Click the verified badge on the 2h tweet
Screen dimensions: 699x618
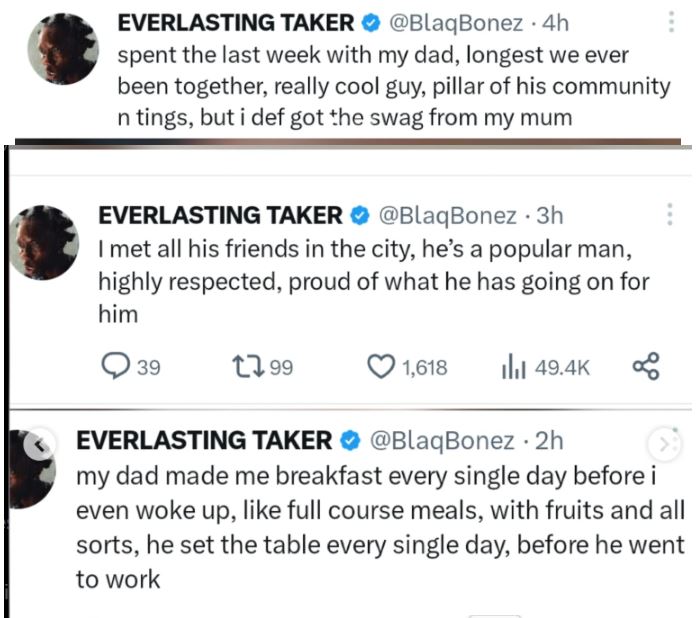coord(350,440)
